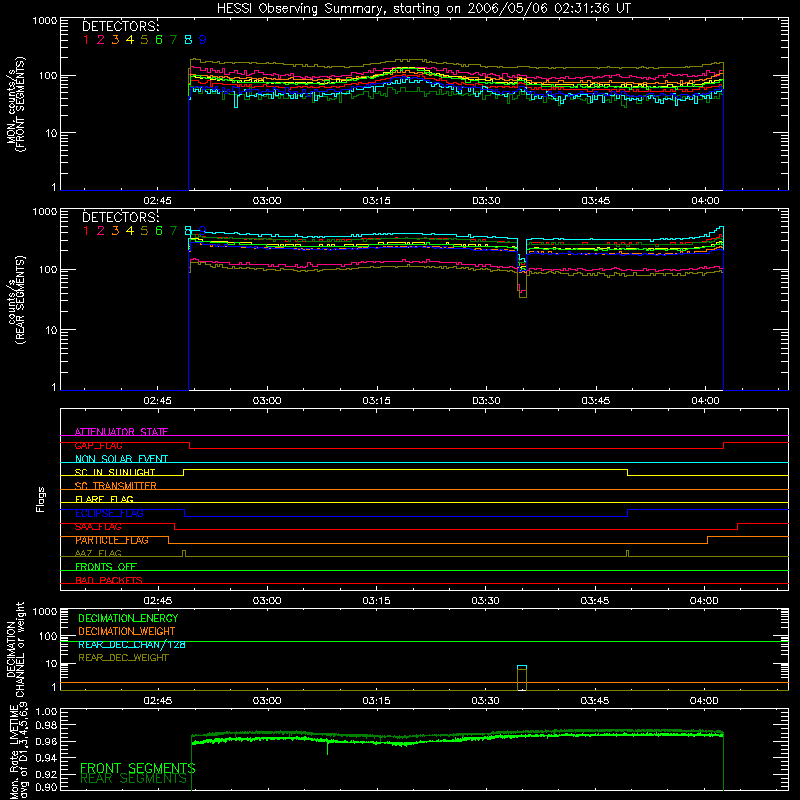Select cyan detector number 8 in the front segments legend
The image size is (800, 800).
pos(188,40)
